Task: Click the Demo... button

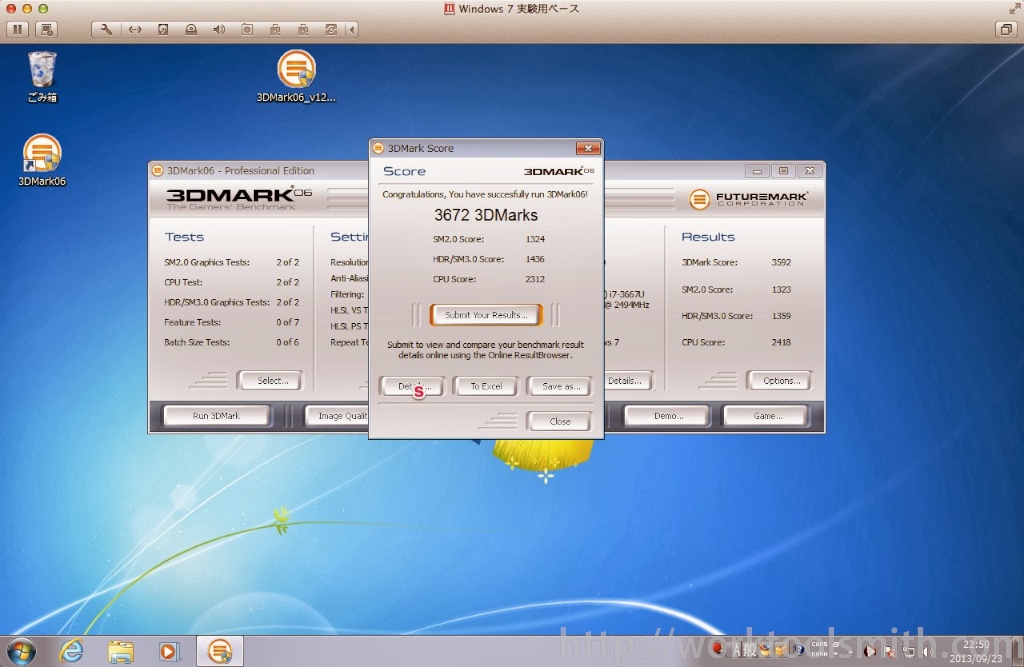Action: click(667, 415)
